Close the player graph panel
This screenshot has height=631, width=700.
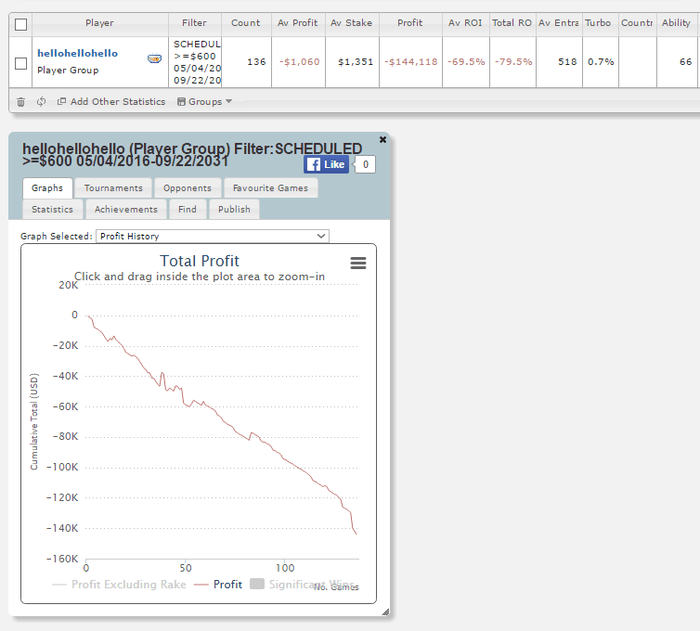coord(383,139)
